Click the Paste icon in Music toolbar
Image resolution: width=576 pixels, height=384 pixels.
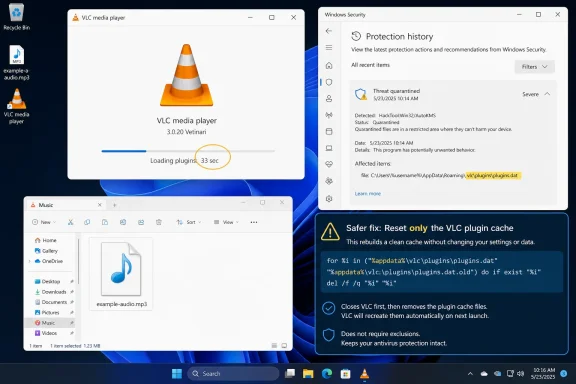105,222
